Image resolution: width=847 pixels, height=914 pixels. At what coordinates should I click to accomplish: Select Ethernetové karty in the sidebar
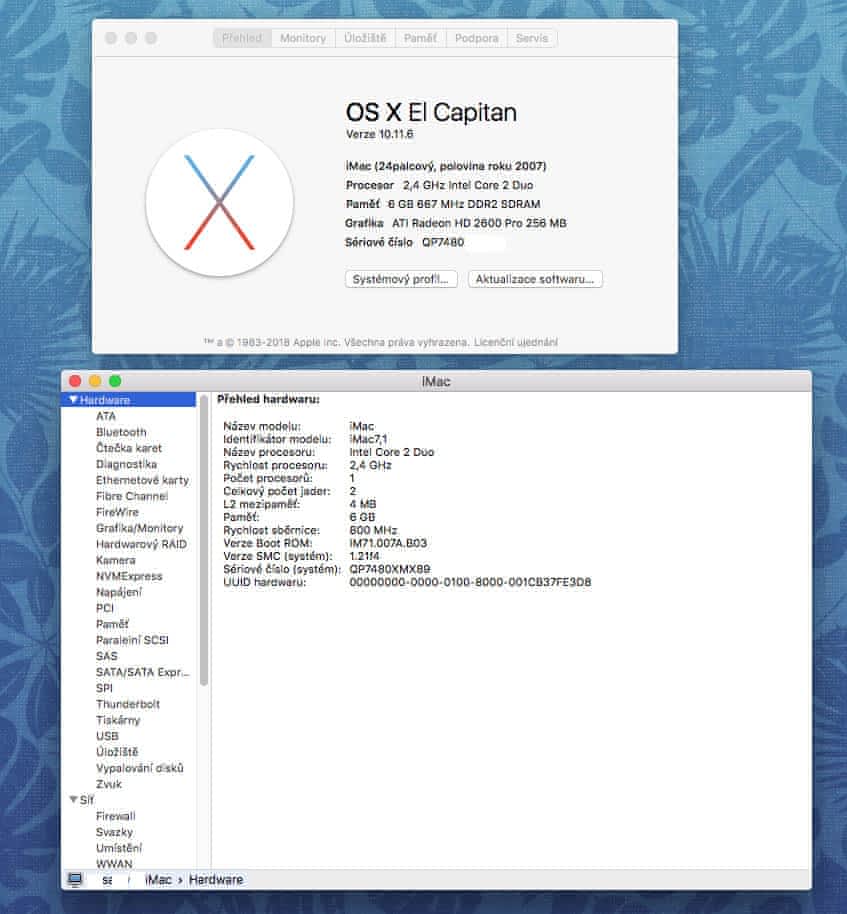pos(142,480)
